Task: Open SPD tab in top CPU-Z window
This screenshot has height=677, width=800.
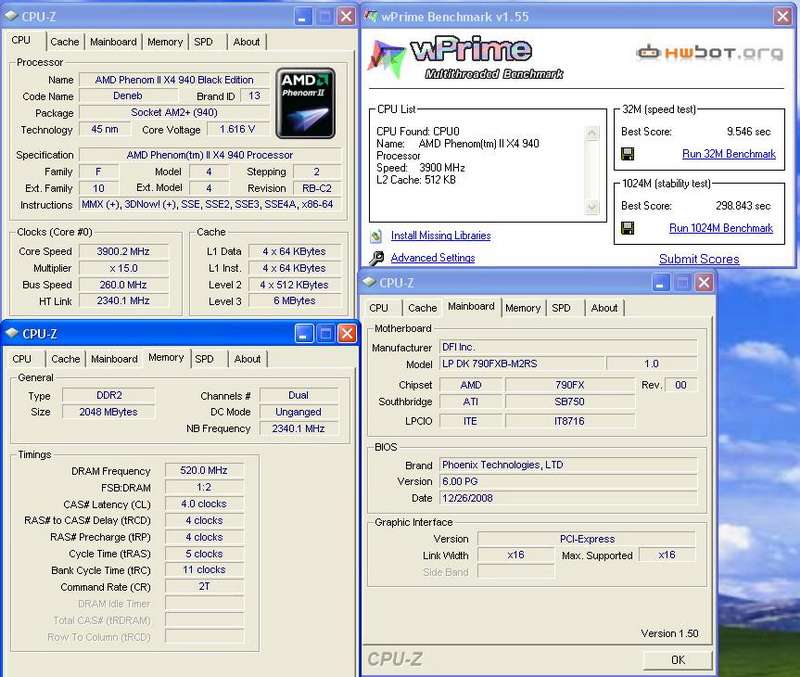Action: click(x=203, y=42)
